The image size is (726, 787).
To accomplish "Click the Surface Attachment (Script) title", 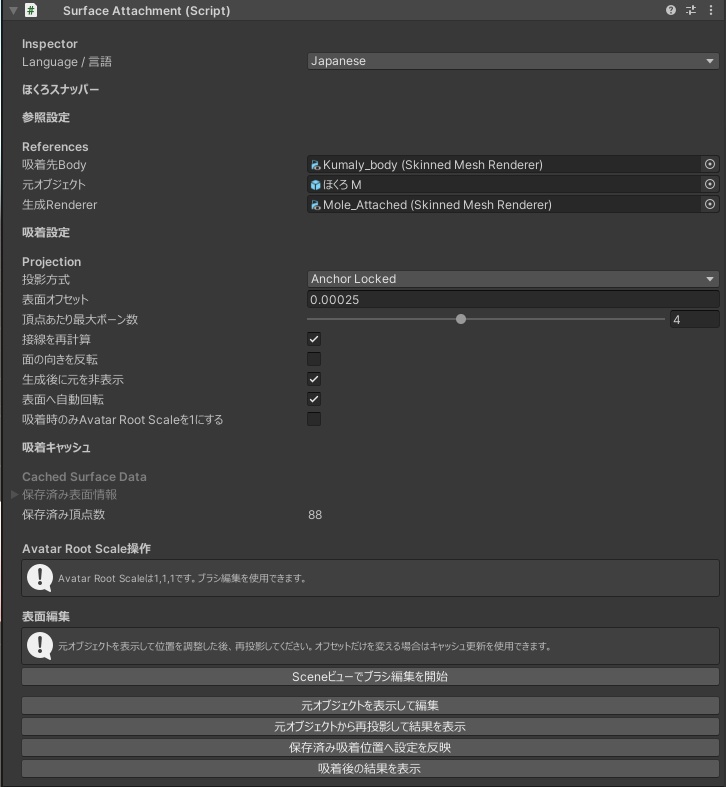I will [x=147, y=11].
